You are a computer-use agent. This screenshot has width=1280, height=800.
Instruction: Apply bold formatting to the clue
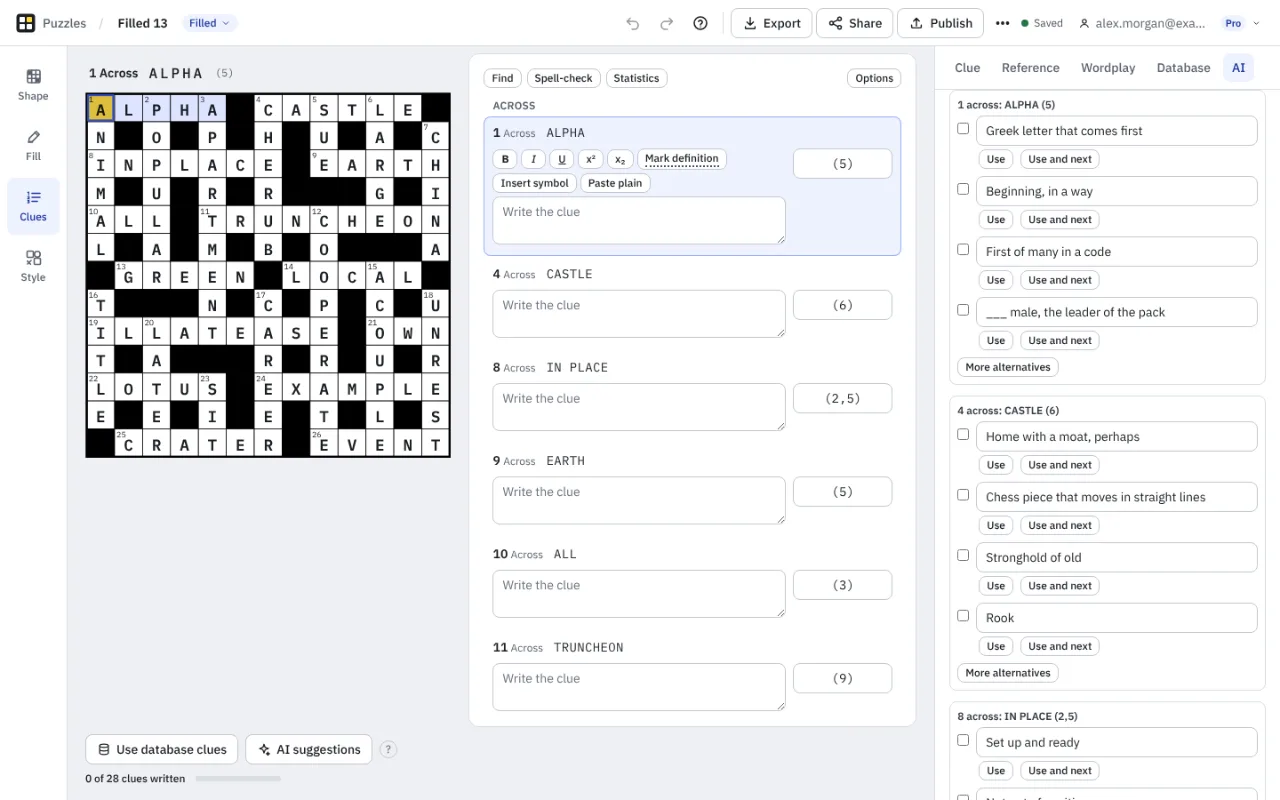505,159
